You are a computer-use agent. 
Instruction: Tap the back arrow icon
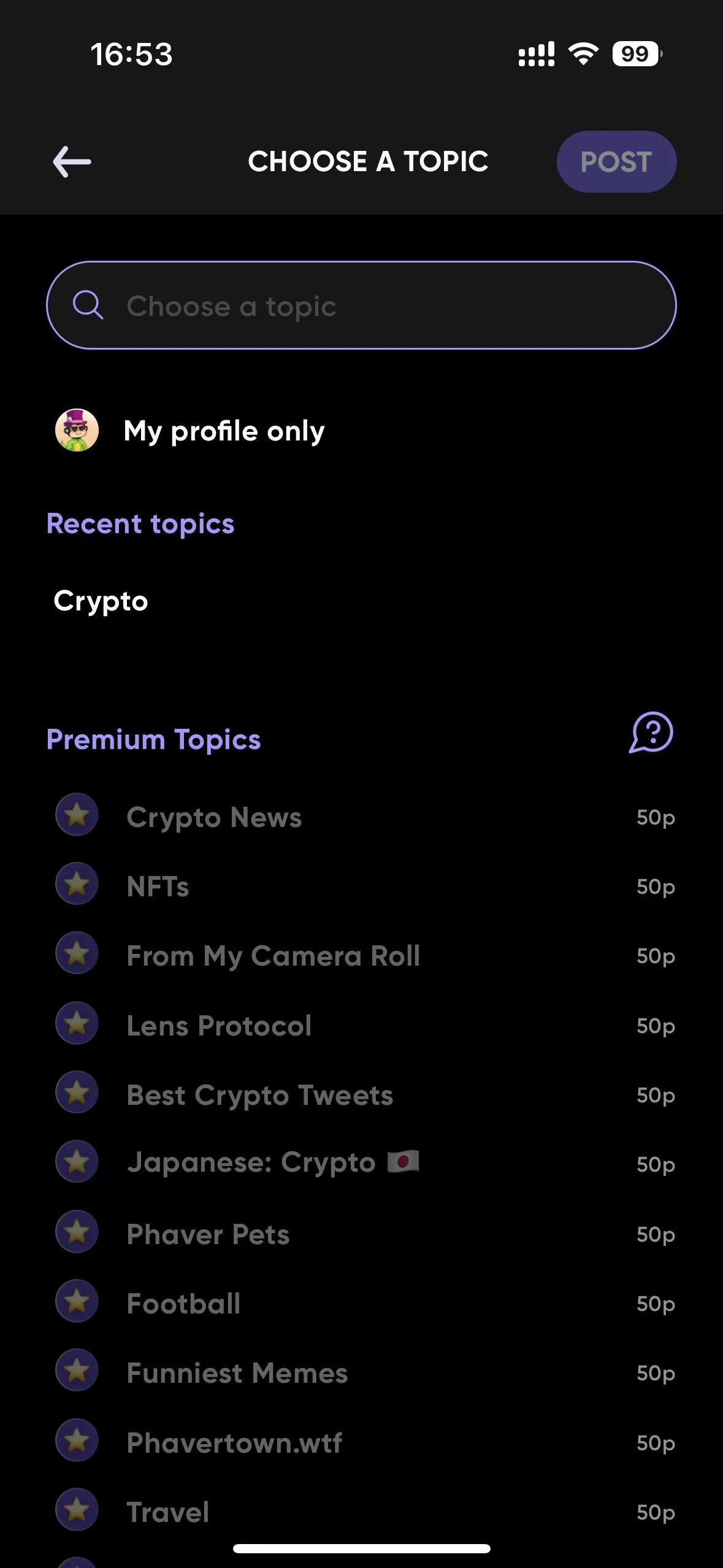(x=72, y=162)
